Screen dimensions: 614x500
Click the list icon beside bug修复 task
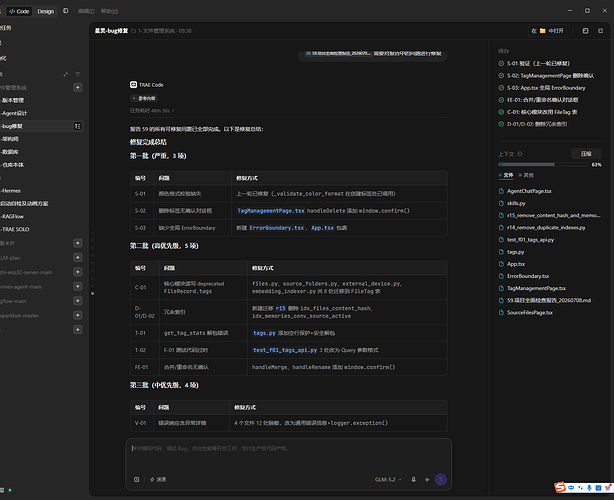(78, 126)
